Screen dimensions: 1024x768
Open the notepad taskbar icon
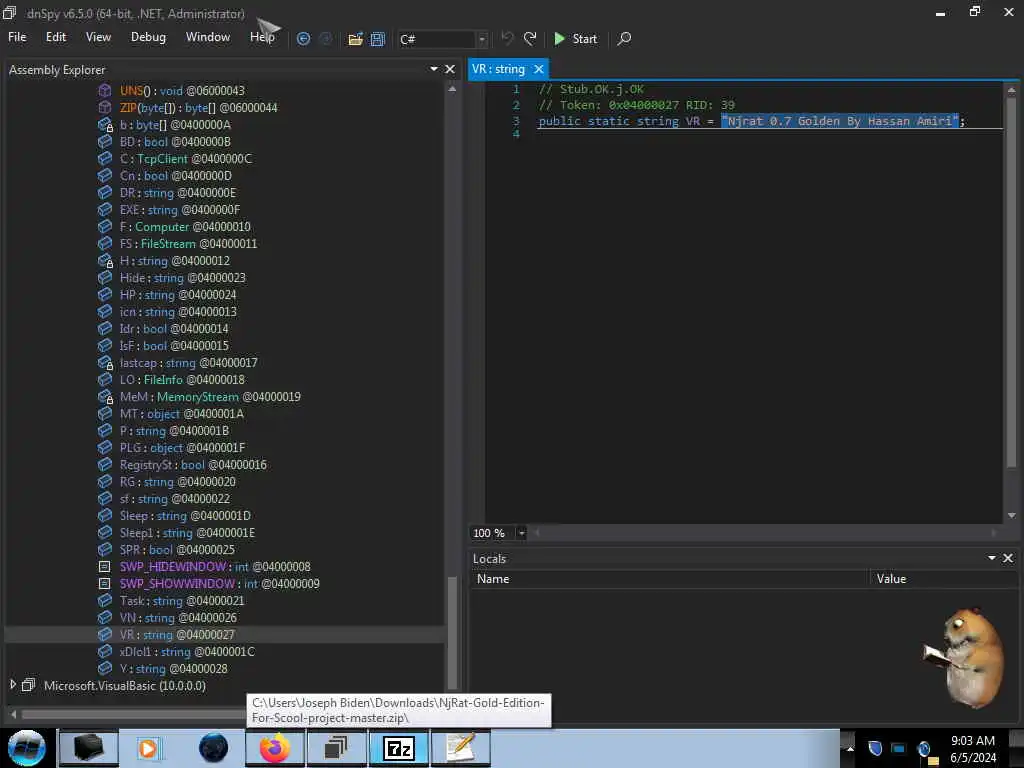[461, 748]
